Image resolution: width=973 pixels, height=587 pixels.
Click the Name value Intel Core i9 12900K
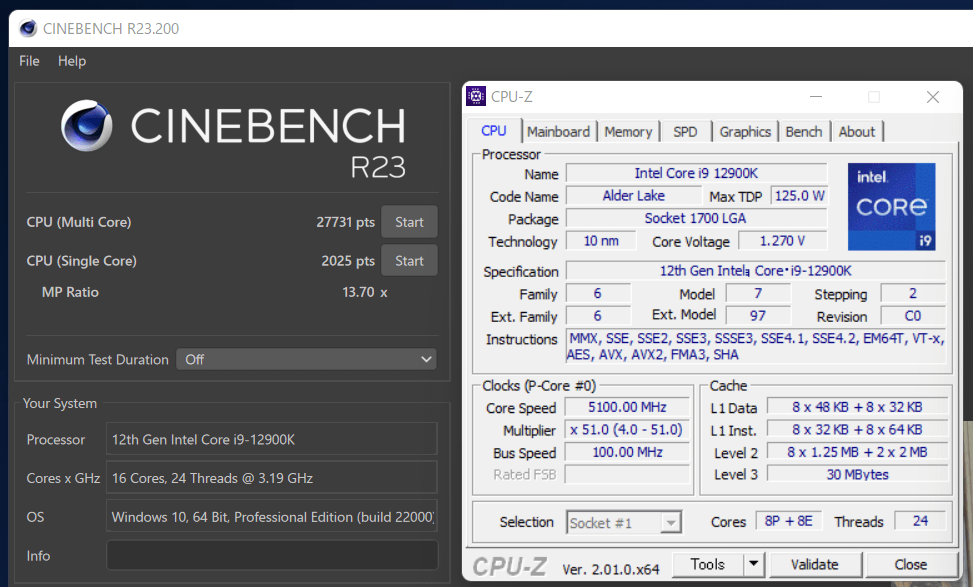tap(696, 173)
